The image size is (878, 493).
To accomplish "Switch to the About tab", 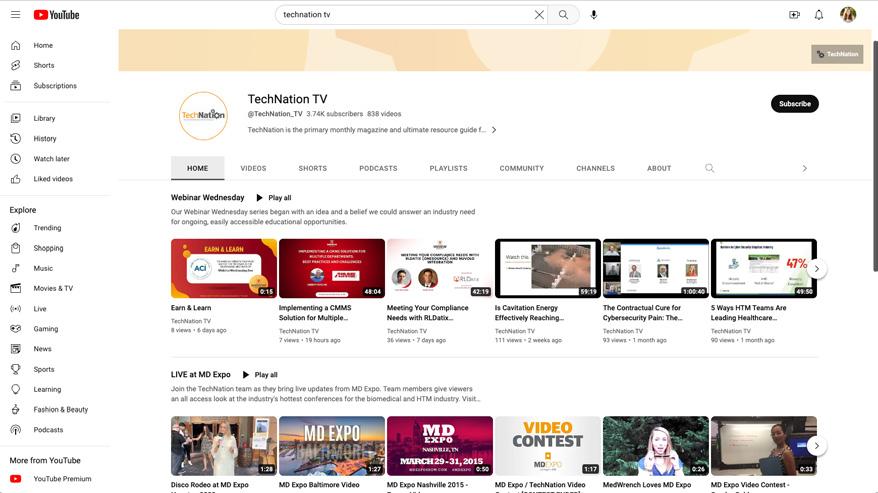I will (658, 168).
